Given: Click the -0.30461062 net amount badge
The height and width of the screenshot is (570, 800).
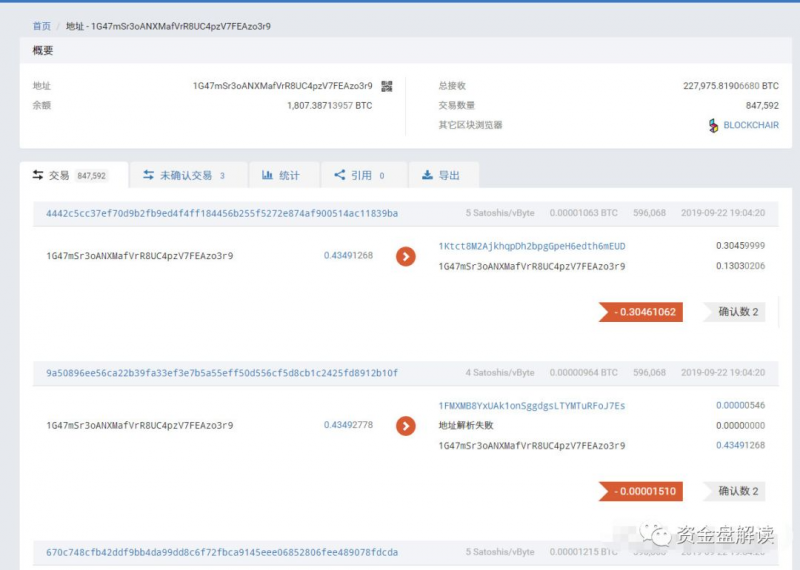Looking at the screenshot, I should [x=641, y=312].
